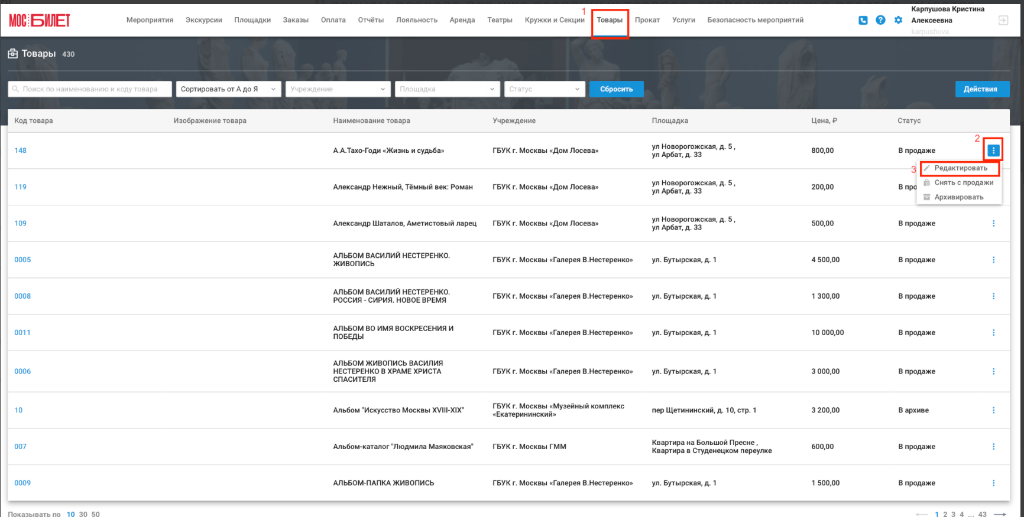Open the three-dot menu for product 007
The width and height of the screenshot is (1024, 517).
click(x=993, y=446)
